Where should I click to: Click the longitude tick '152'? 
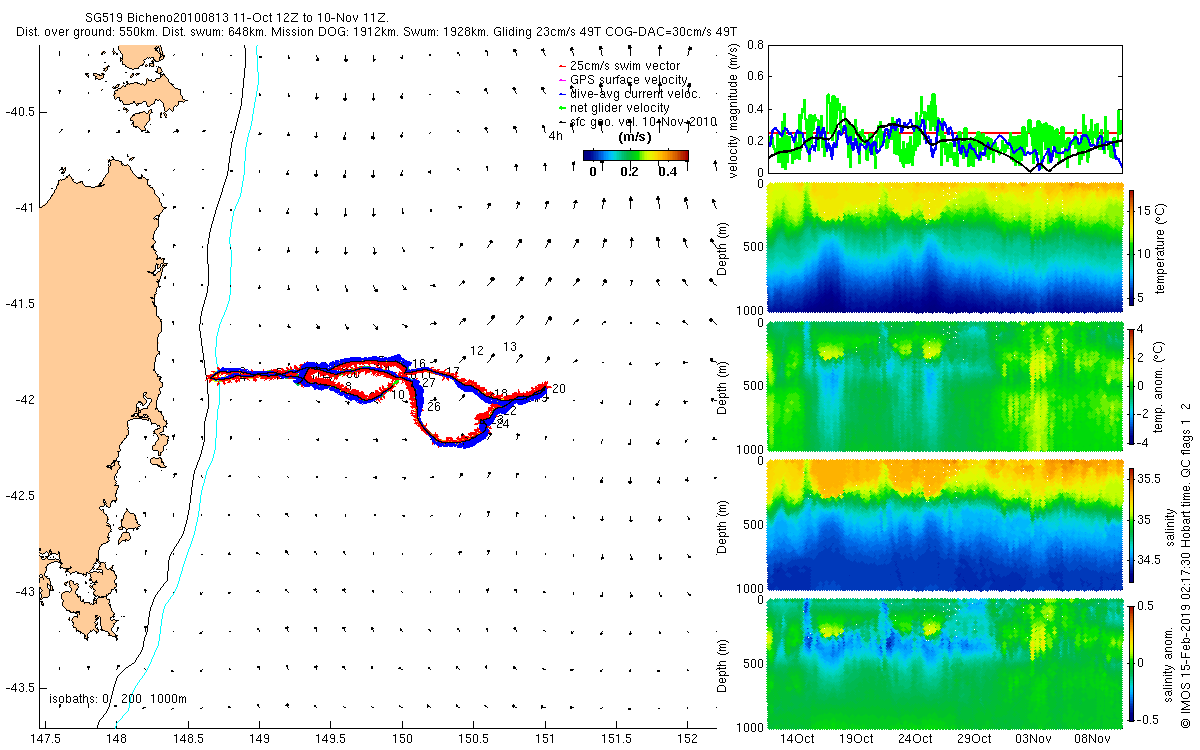tap(688, 739)
